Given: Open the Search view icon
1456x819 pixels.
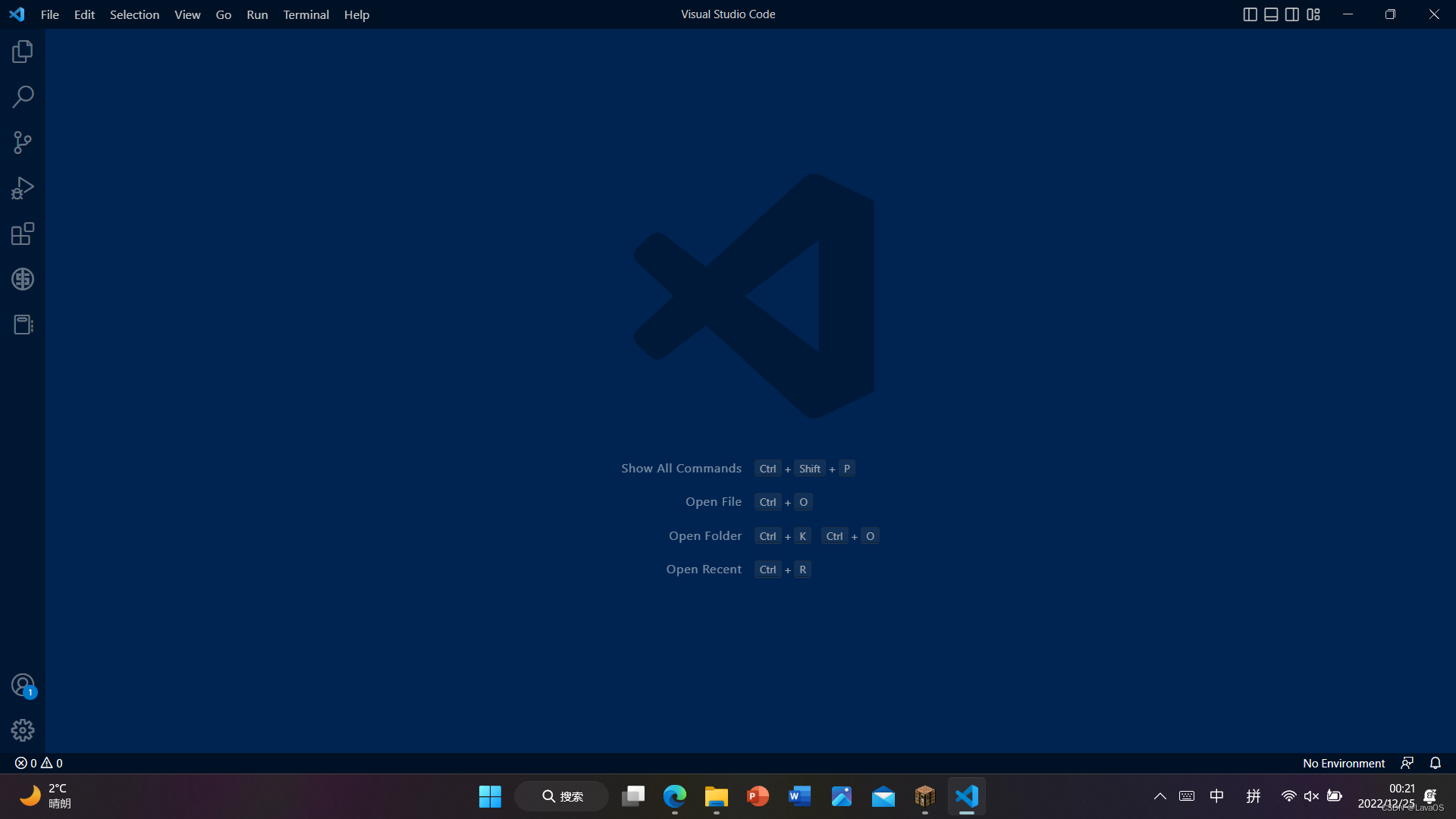Looking at the screenshot, I should [x=23, y=97].
